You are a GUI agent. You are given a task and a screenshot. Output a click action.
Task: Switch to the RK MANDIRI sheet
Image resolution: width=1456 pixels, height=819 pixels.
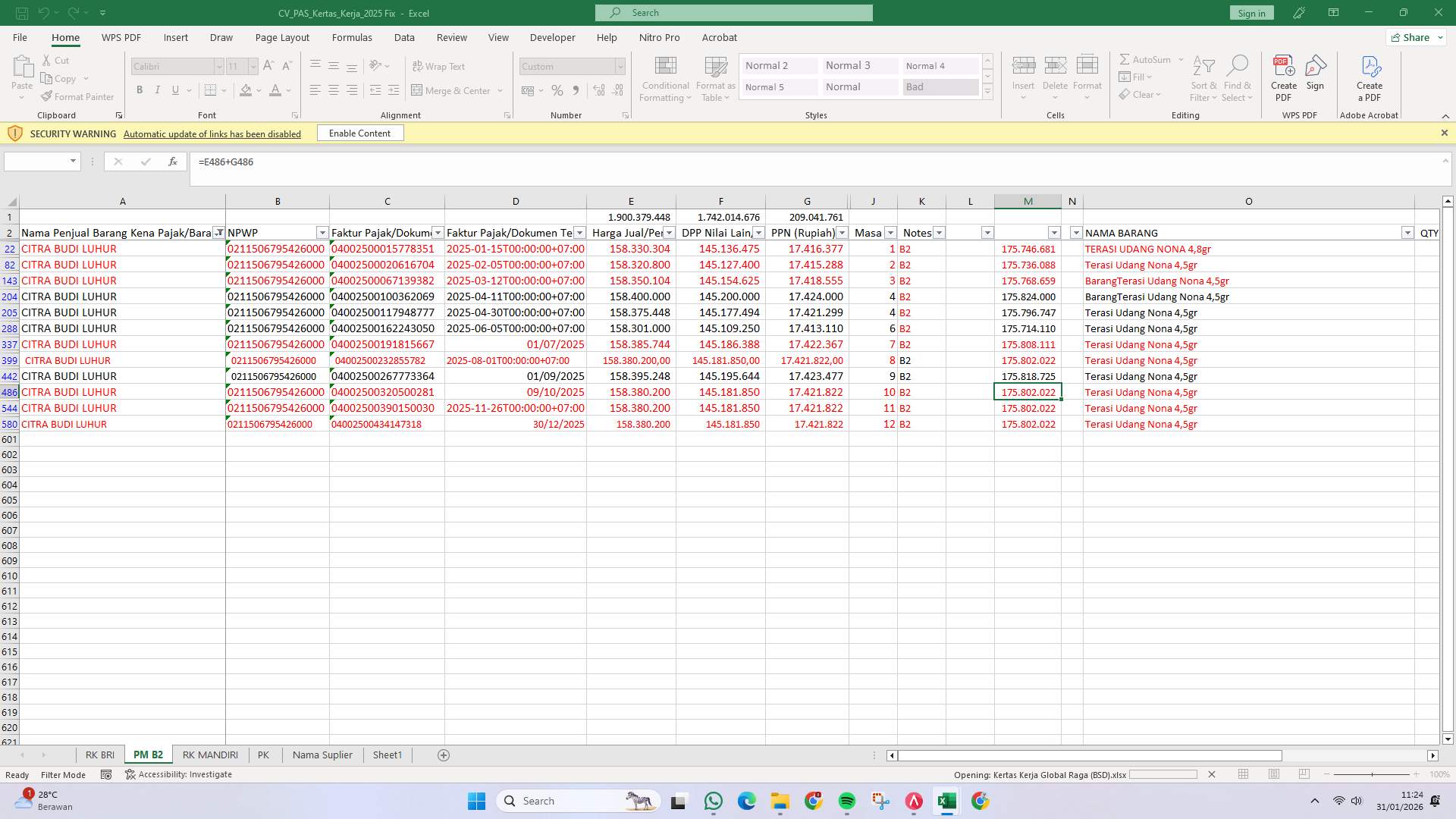click(x=210, y=755)
